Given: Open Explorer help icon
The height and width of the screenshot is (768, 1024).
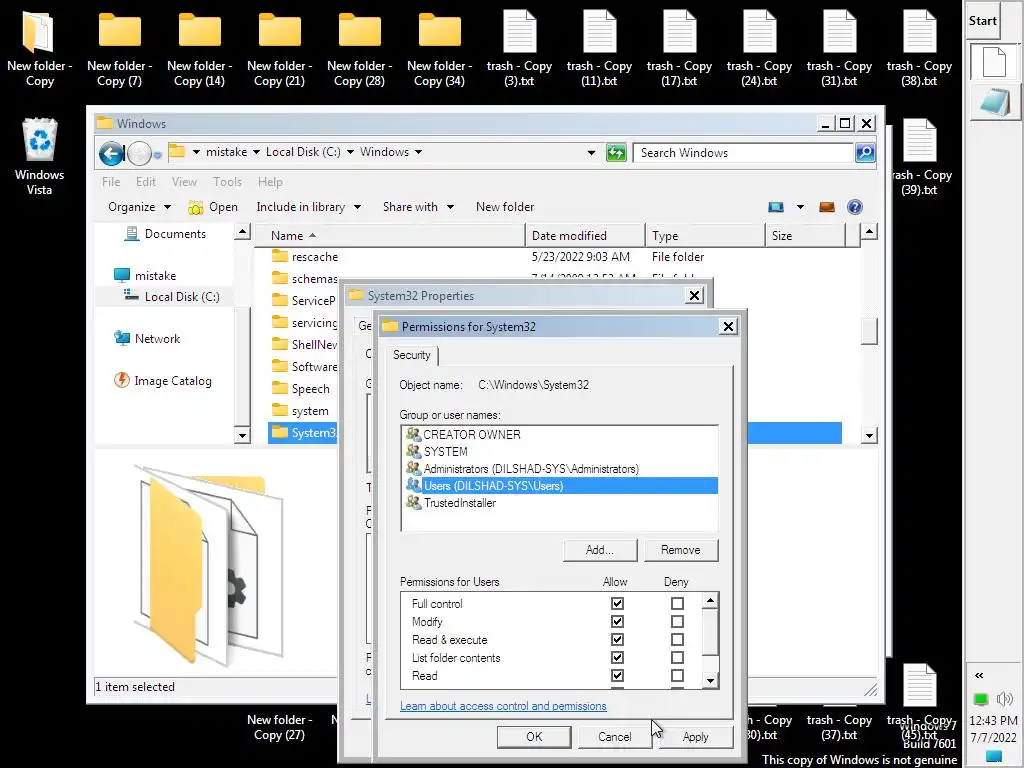Looking at the screenshot, I should [x=854, y=207].
